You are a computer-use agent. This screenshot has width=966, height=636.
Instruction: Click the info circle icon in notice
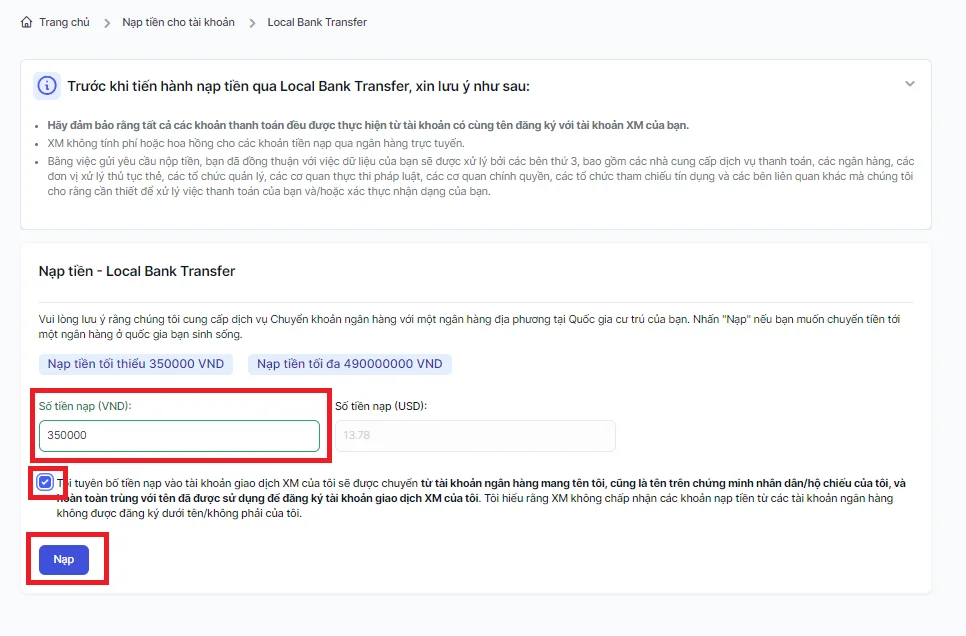tap(47, 86)
